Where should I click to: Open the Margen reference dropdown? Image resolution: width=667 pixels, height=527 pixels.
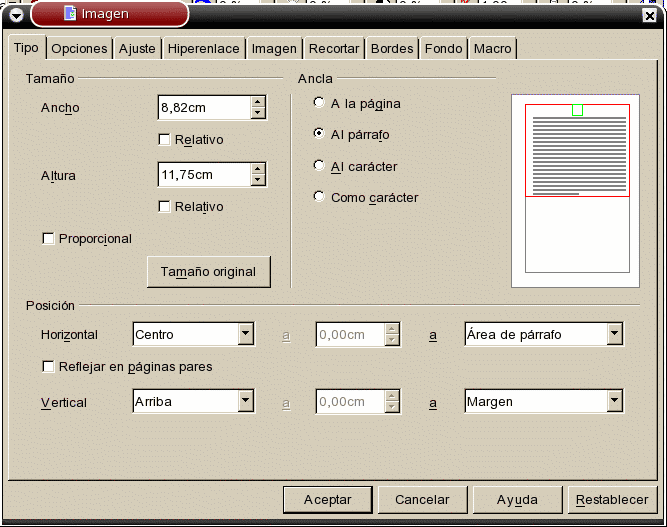pos(615,402)
